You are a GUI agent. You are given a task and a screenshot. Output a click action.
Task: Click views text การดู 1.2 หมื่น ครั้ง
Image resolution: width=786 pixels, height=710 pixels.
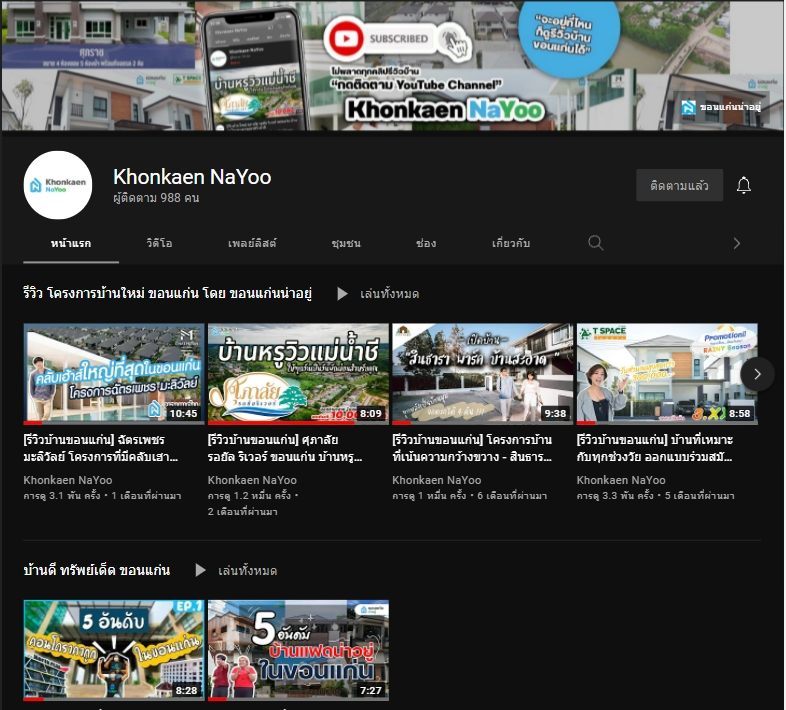tap(249, 496)
